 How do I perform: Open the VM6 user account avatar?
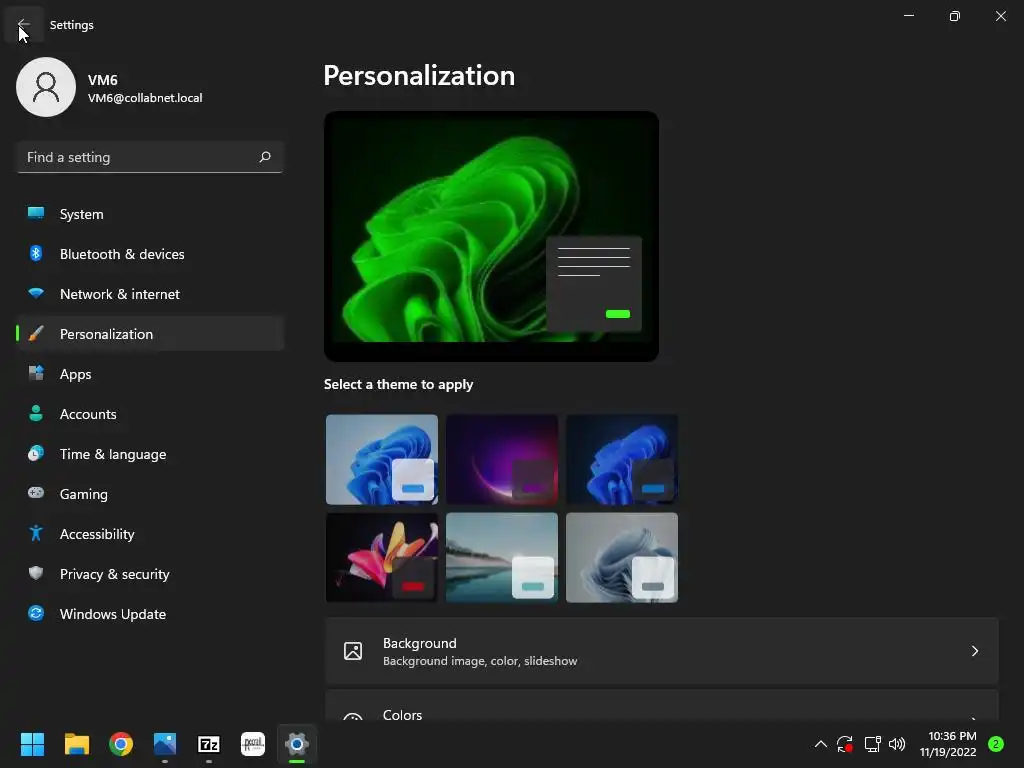click(x=46, y=87)
